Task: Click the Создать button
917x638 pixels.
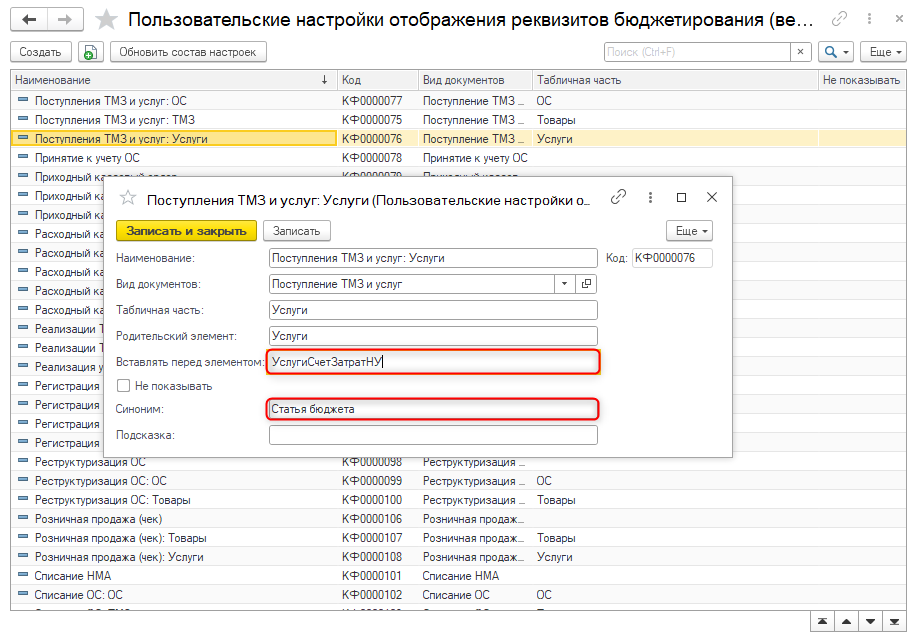Action: tap(40, 52)
